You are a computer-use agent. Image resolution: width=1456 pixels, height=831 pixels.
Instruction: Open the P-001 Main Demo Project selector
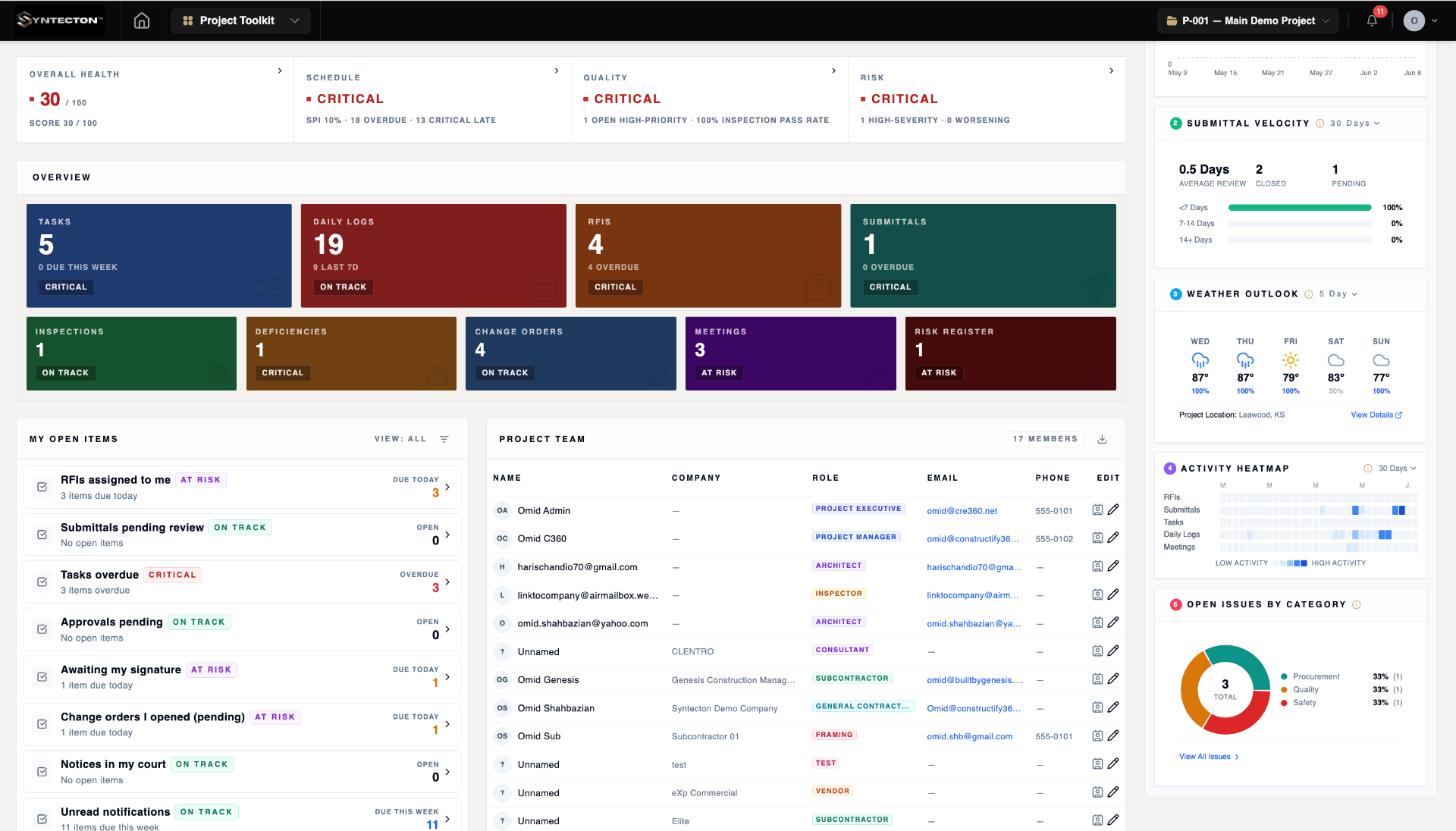pos(1248,20)
